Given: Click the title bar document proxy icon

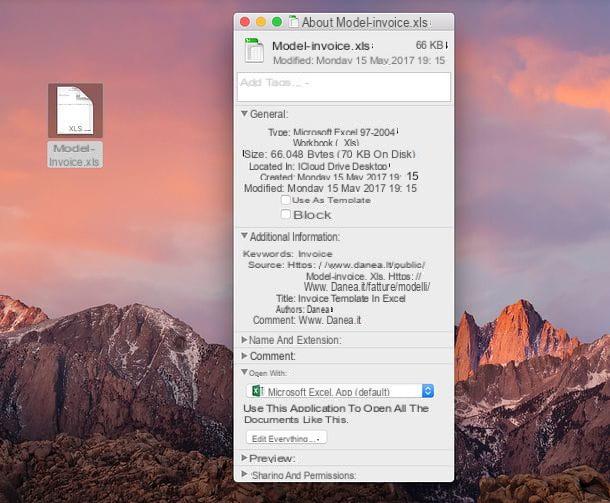Looking at the screenshot, I should point(294,22).
